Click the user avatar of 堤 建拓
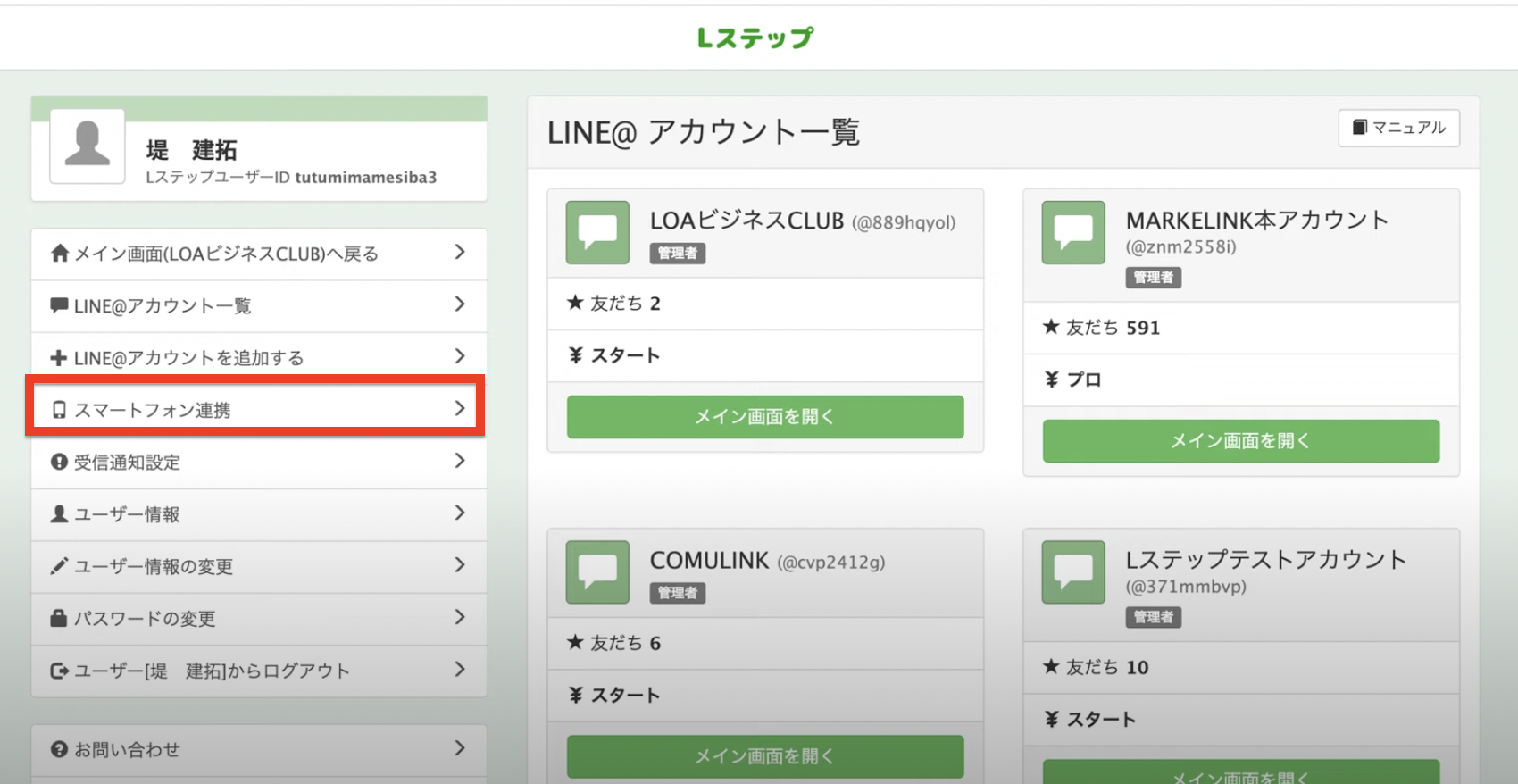 [x=87, y=146]
